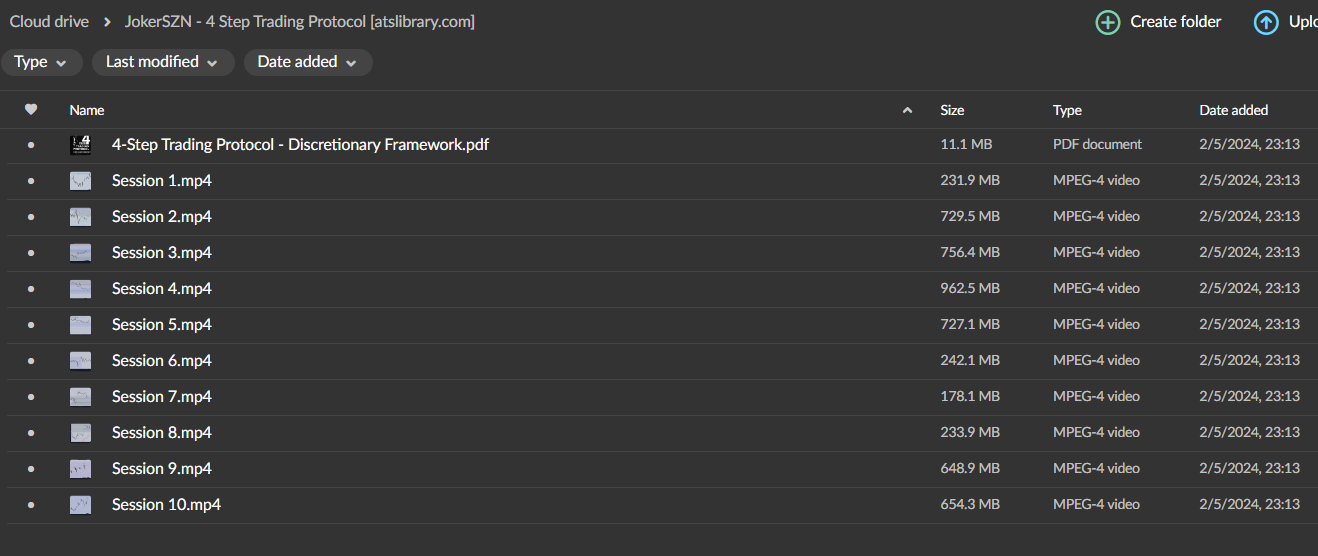The height and width of the screenshot is (556, 1318).
Task: Toggle favorite dot for Session 3.mp4
Action: (31, 253)
